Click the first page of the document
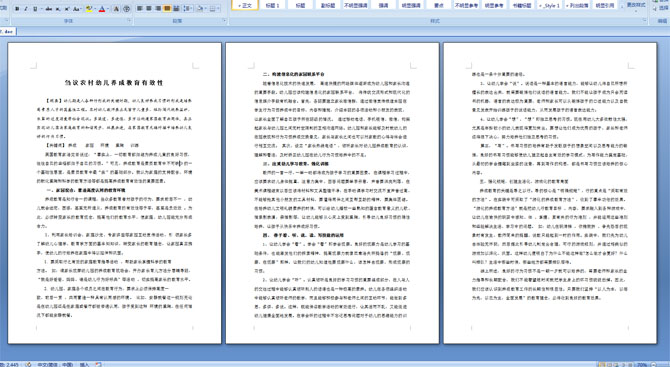 (115, 193)
